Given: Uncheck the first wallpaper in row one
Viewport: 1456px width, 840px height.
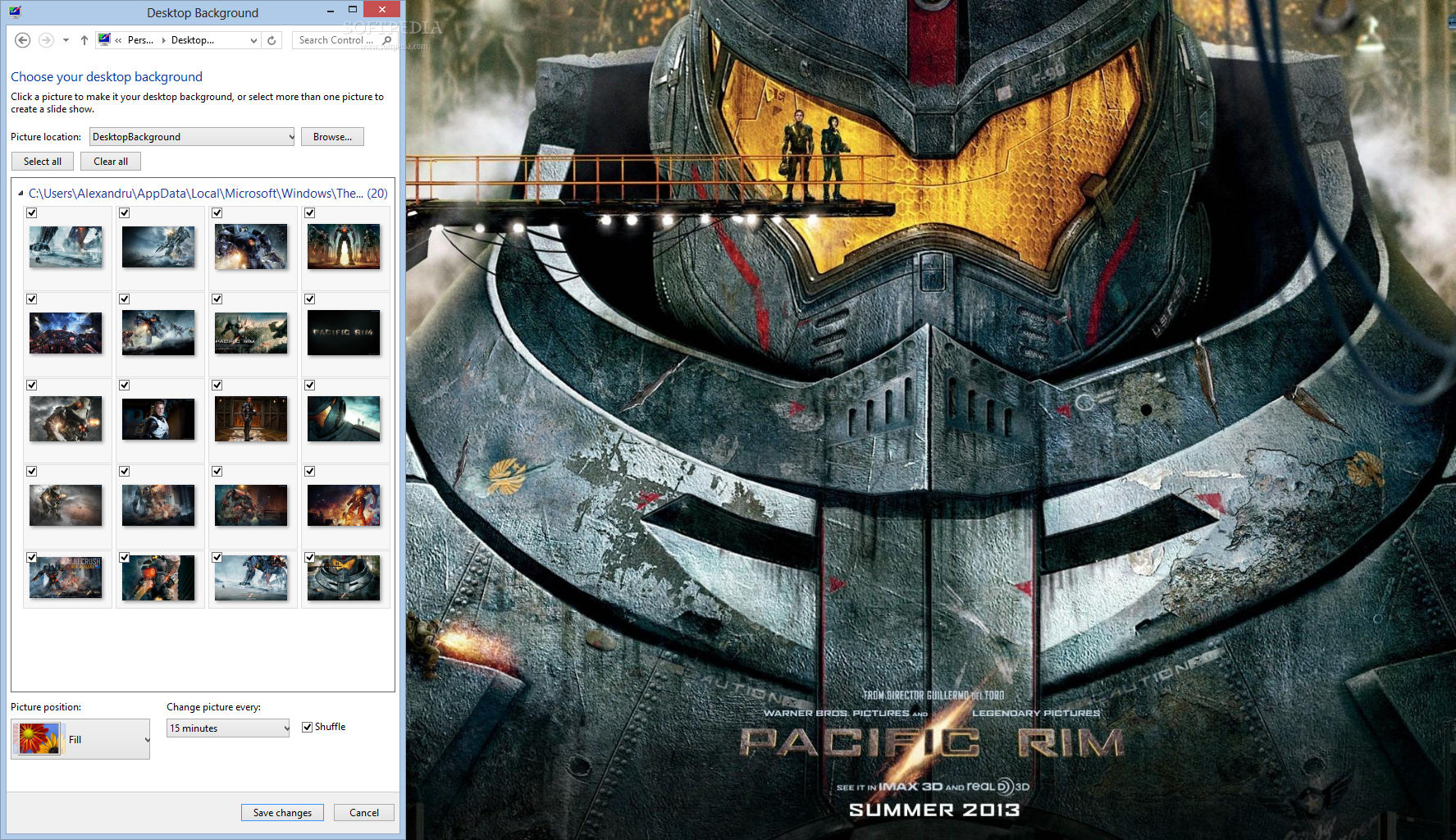Looking at the screenshot, I should (x=32, y=213).
